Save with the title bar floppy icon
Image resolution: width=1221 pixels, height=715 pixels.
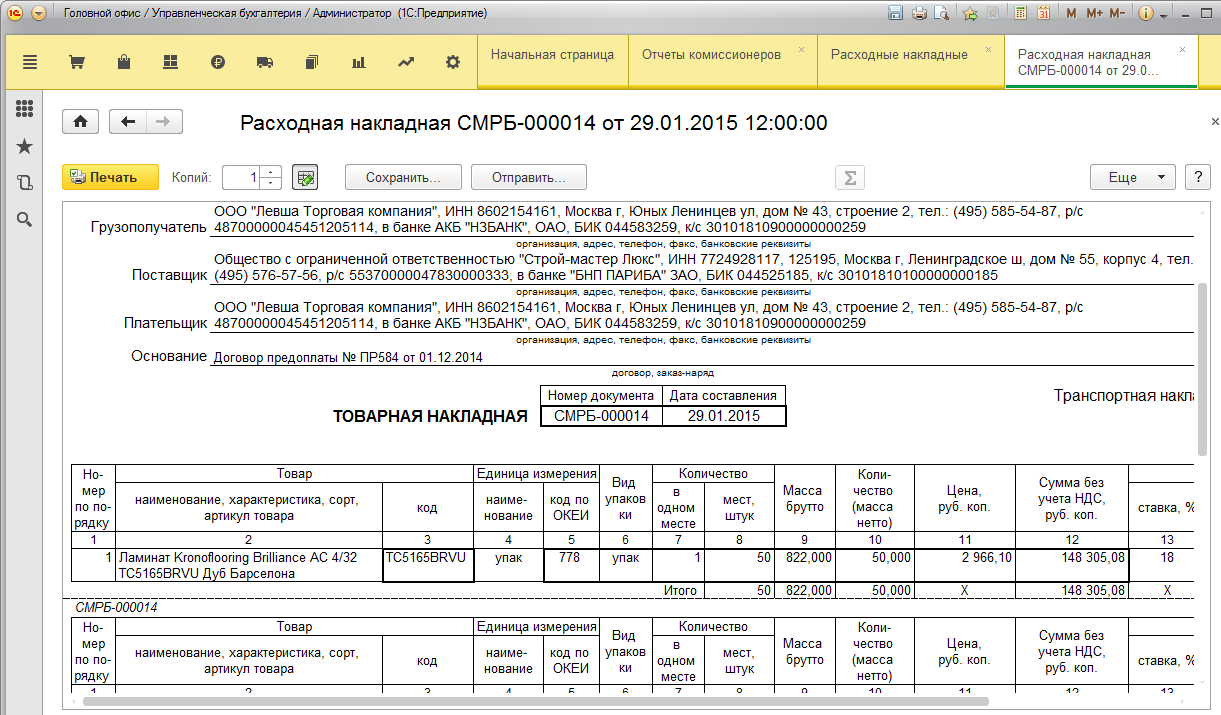pos(896,13)
